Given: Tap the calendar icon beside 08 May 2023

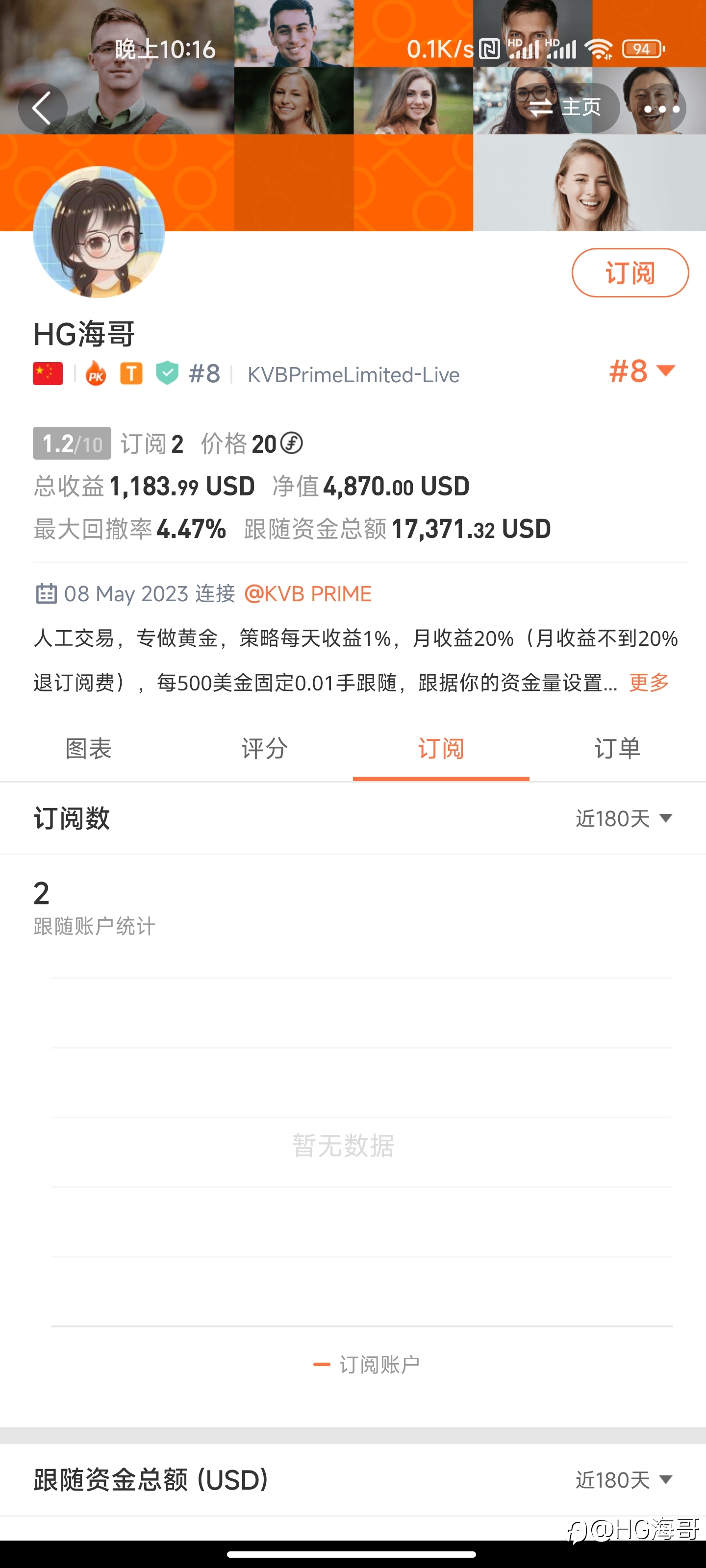Looking at the screenshot, I should click(x=46, y=593).
